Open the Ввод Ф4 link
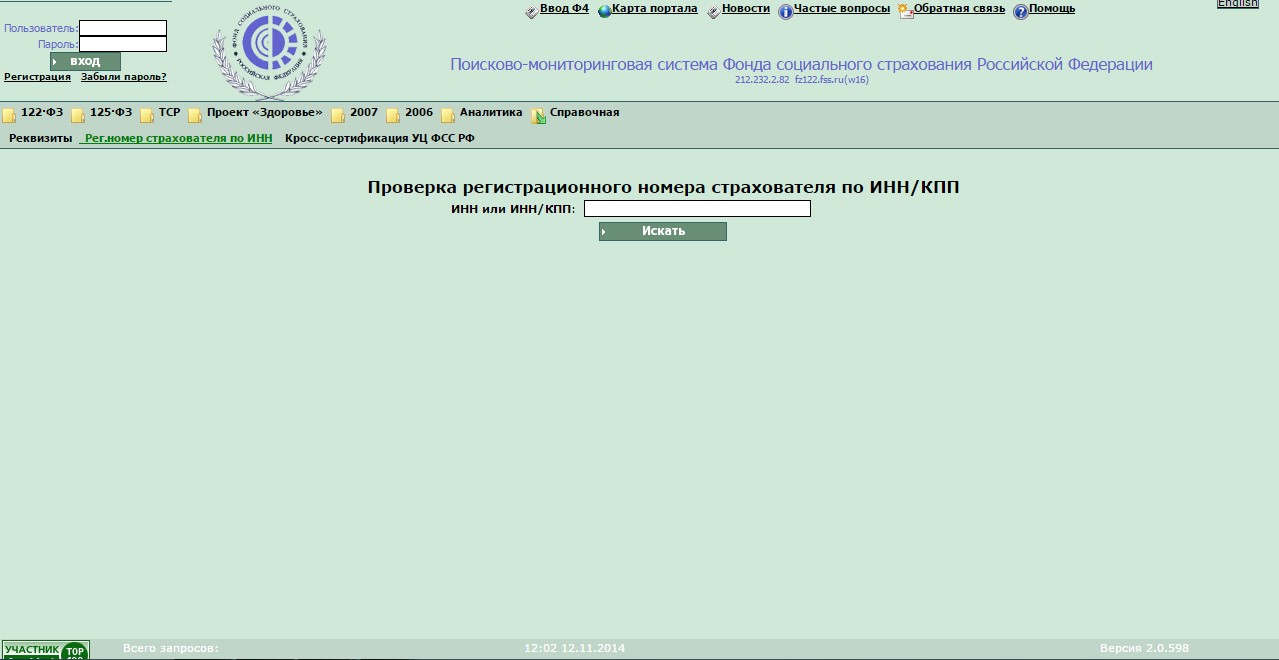 coord(564,9)
